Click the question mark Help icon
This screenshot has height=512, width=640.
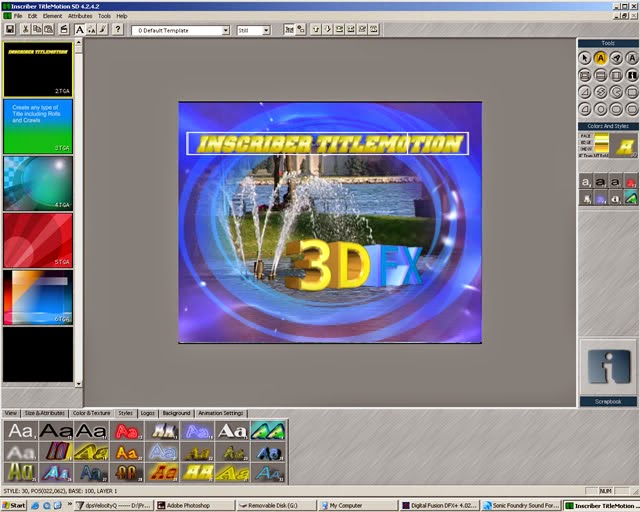coord(118,29)
